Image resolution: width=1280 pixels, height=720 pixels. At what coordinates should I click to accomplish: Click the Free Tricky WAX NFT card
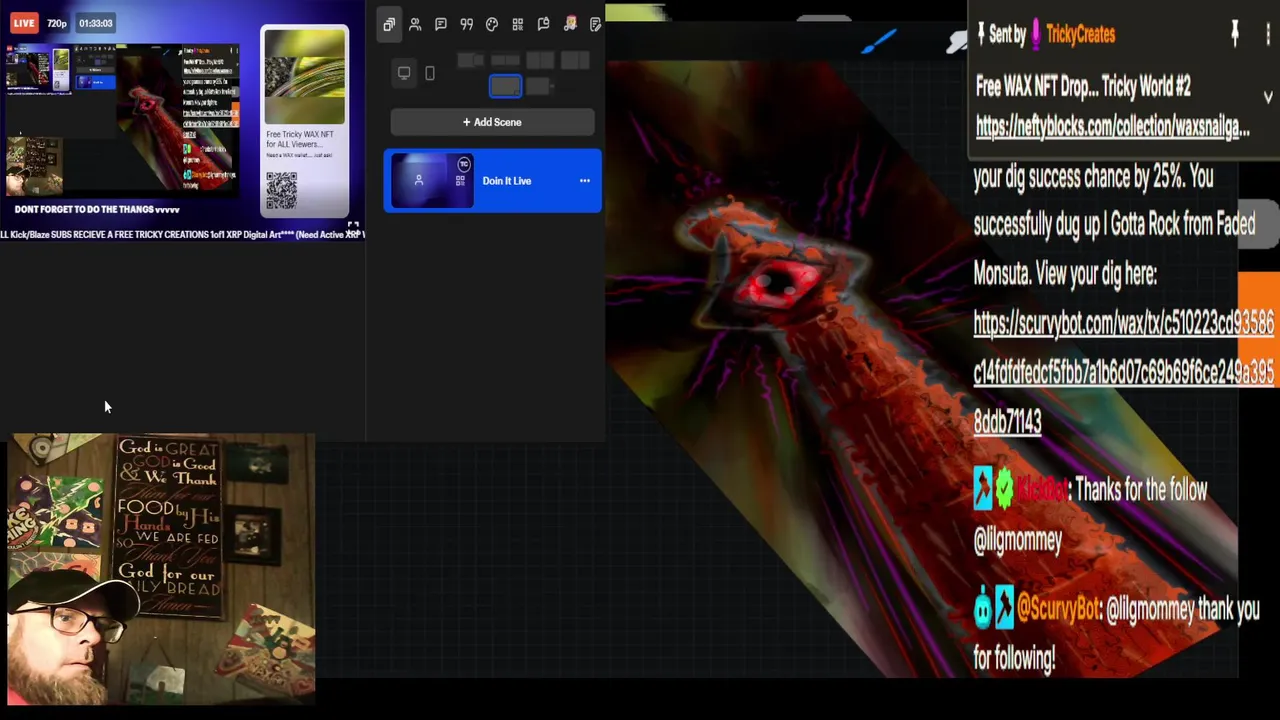pyautogui.click(x=304, y=123)
